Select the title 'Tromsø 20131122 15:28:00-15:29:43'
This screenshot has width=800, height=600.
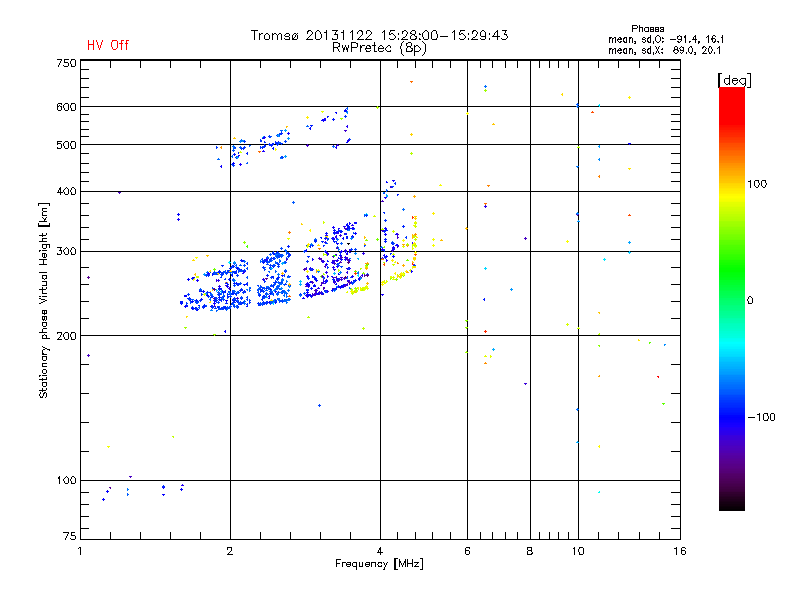[379, 35]
